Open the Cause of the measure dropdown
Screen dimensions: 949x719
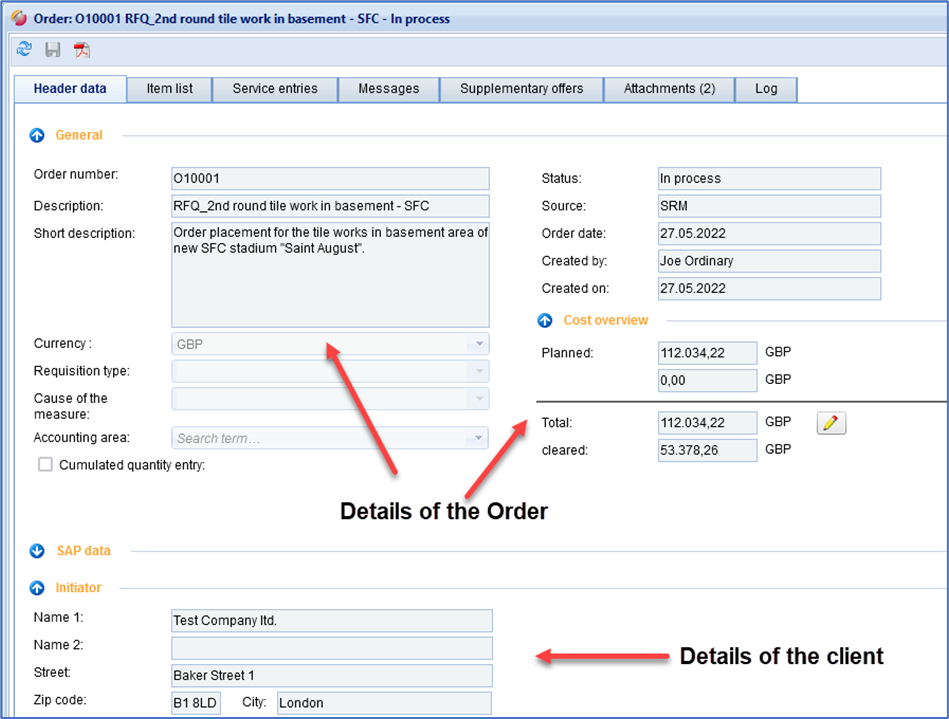480,398
